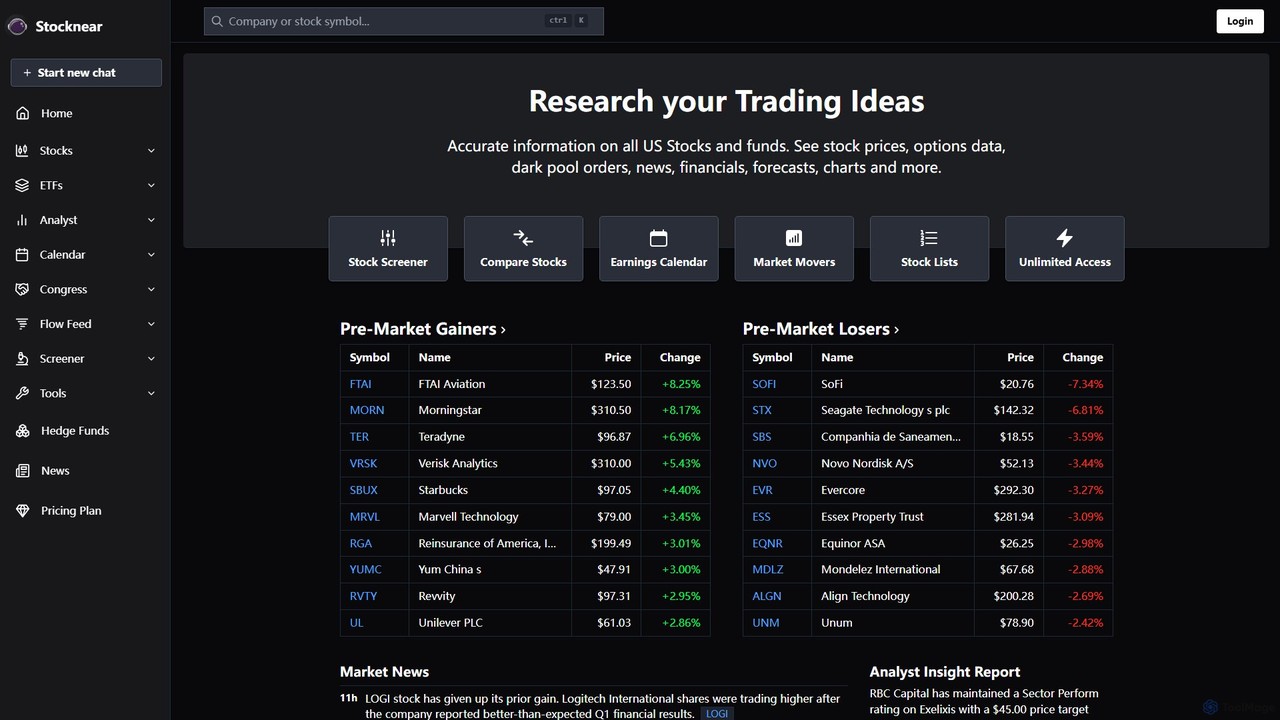Image resolution: width=1280 pixels, height=720 pixels.
Task: Open the Stocks menu label
Action: pyautogui.click(x=56, y=151)
